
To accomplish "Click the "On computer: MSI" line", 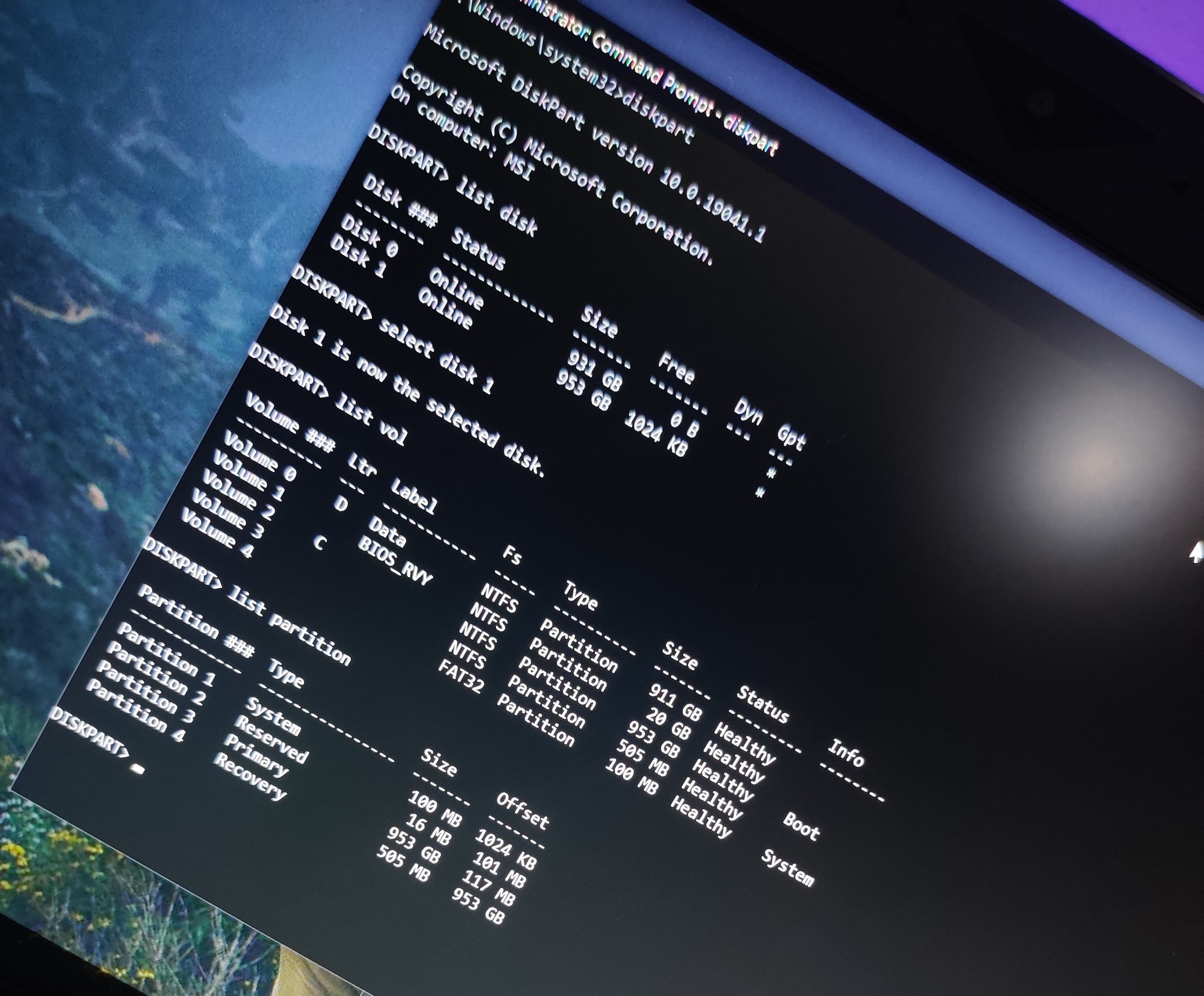I will (462, 133).
